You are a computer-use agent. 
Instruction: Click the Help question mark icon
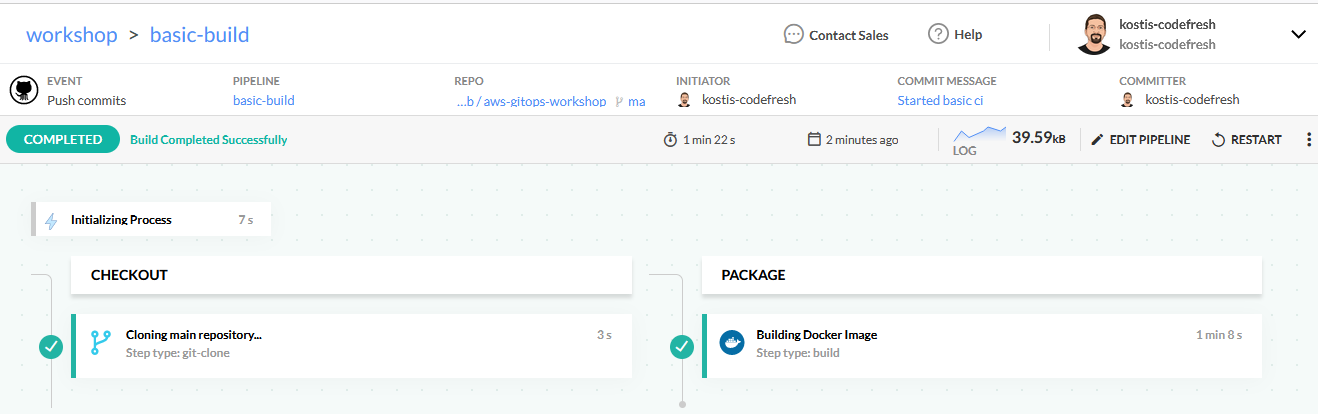click(938, 34)
